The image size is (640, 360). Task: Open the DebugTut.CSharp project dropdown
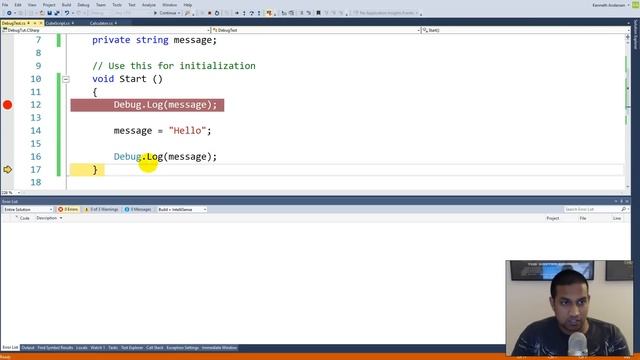tap(106, 30)
